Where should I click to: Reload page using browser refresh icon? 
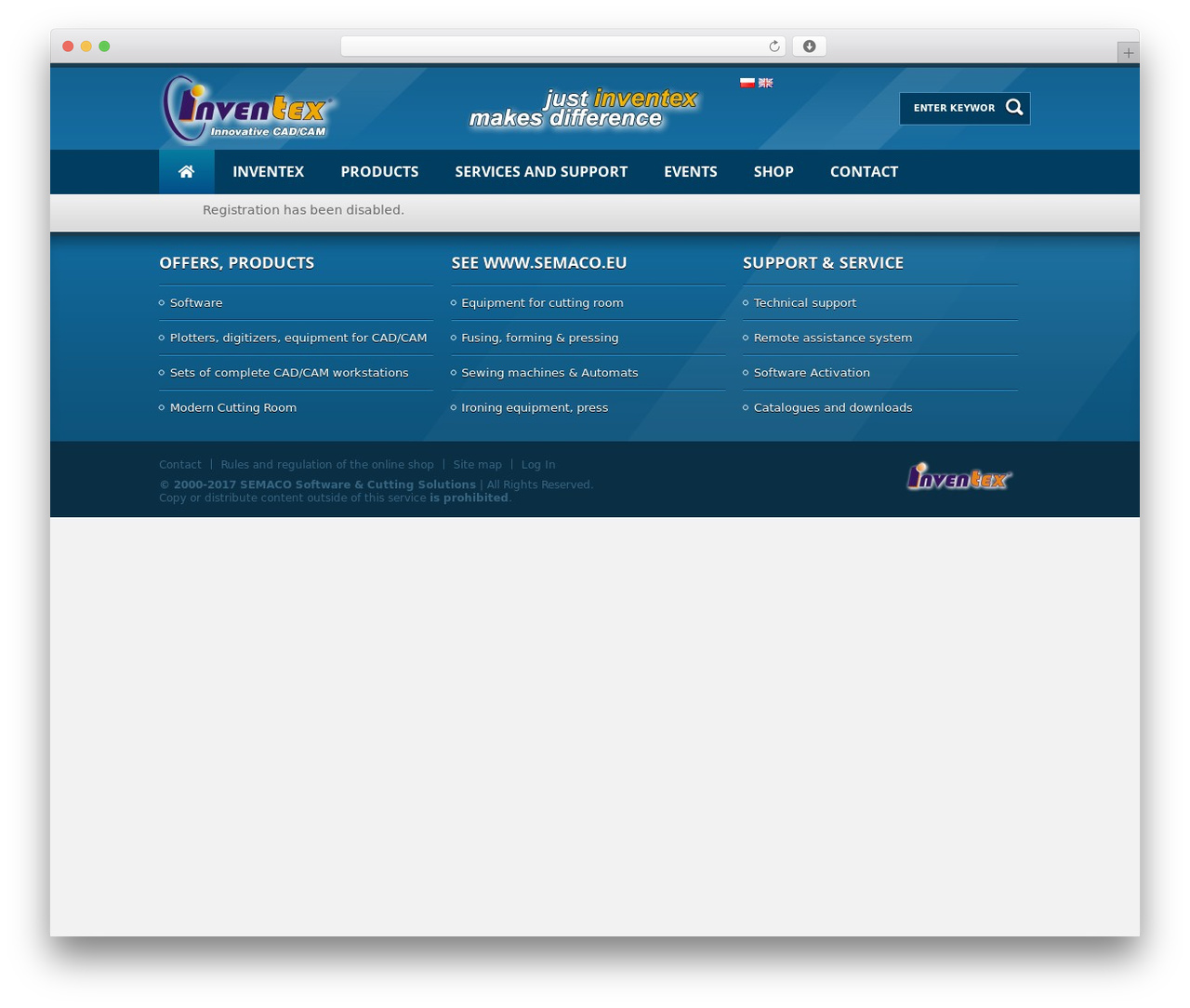[773, 46]
